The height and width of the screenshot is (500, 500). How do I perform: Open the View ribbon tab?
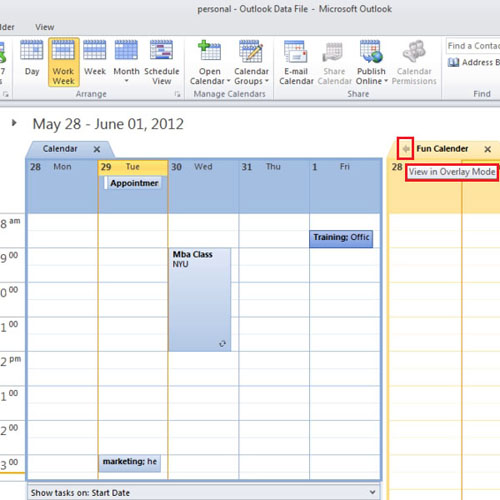pyautogui.click(x=45, y=27)
